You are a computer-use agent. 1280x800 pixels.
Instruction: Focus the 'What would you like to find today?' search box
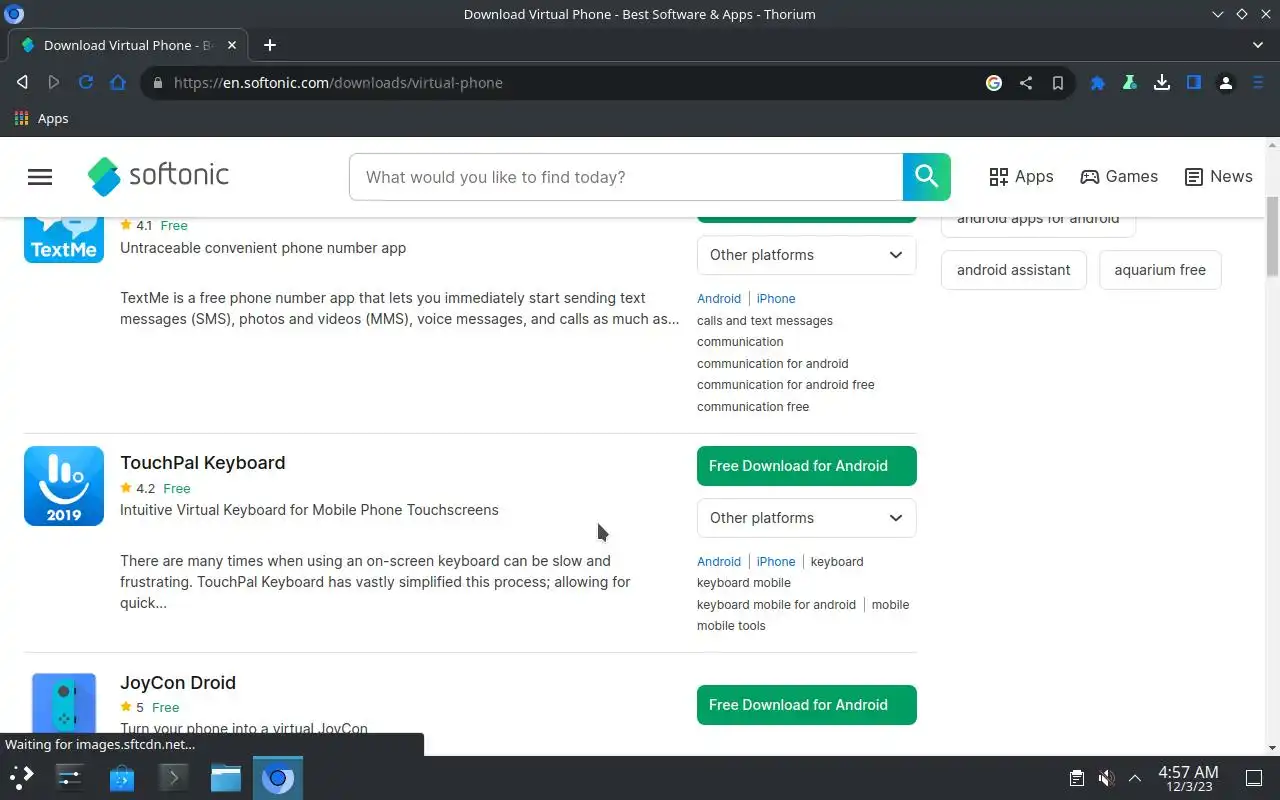(626, 177)
